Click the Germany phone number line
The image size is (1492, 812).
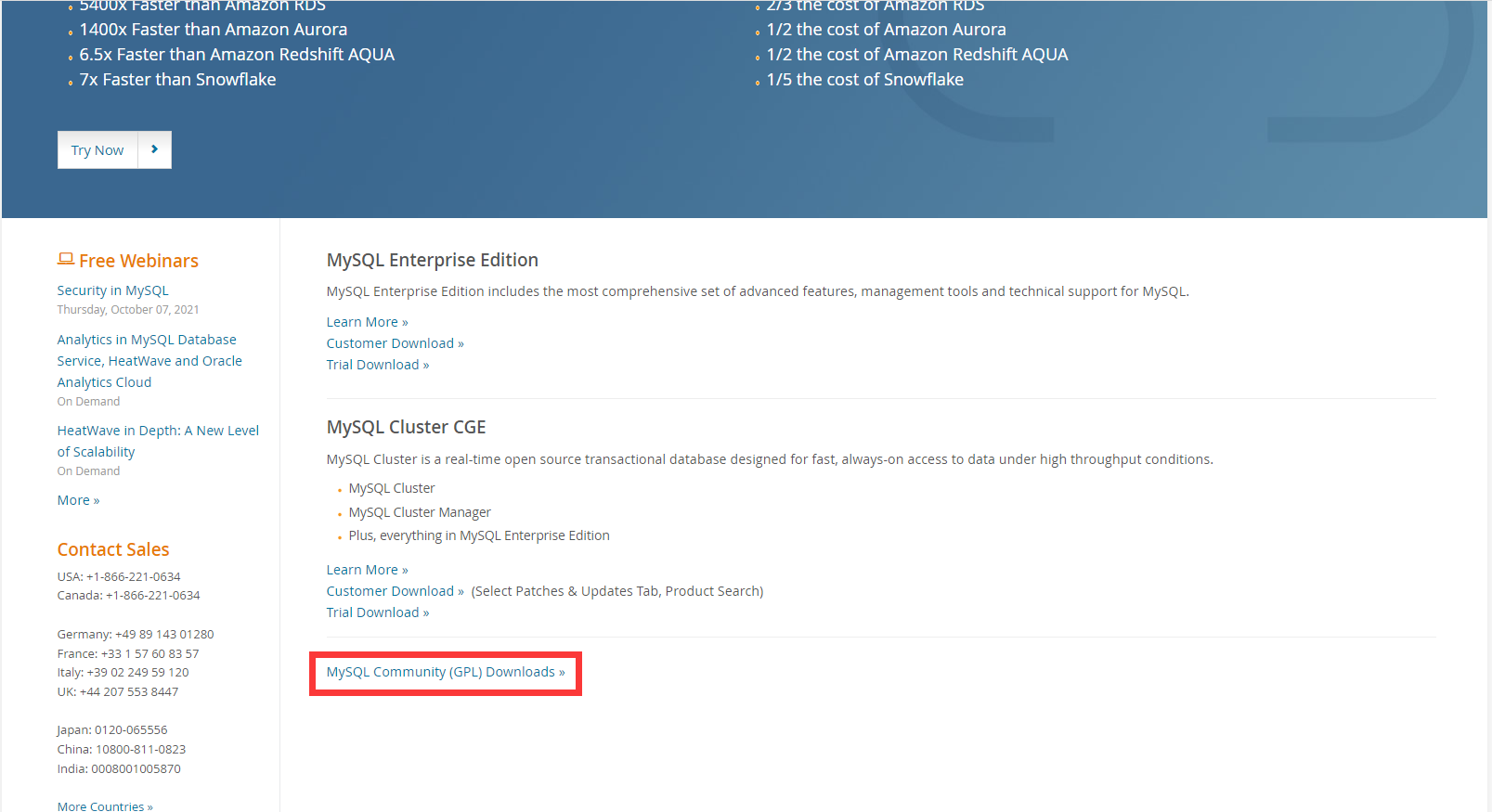click(x=136, y=634)
